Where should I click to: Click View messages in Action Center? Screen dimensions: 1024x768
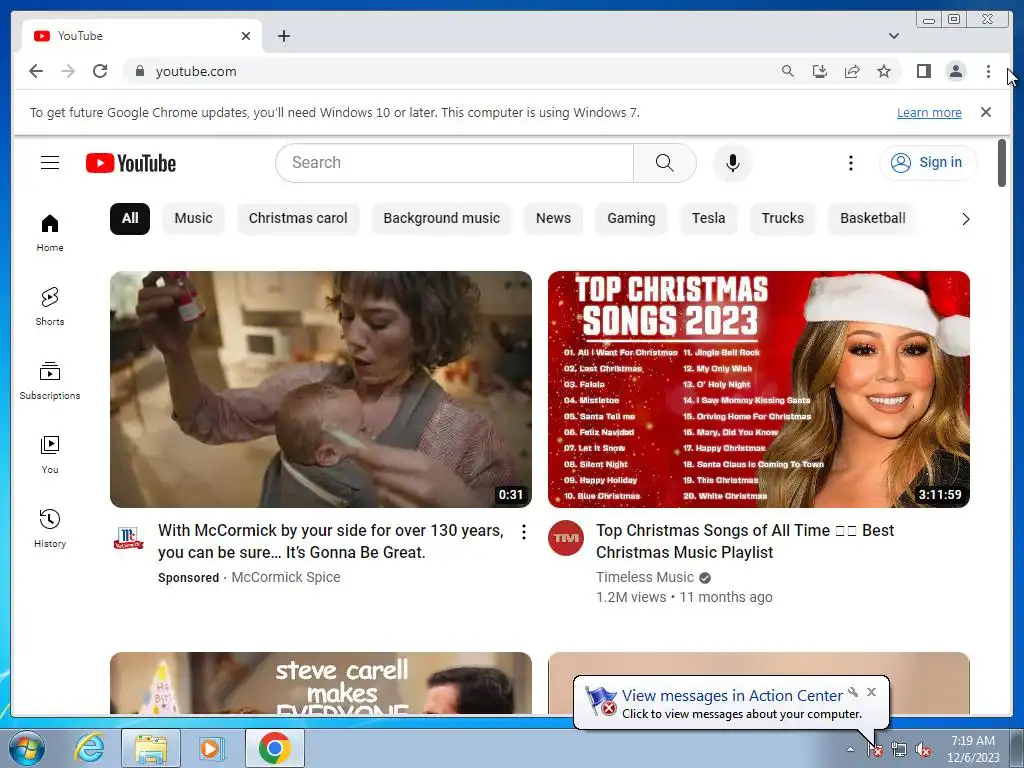[732, 696]
